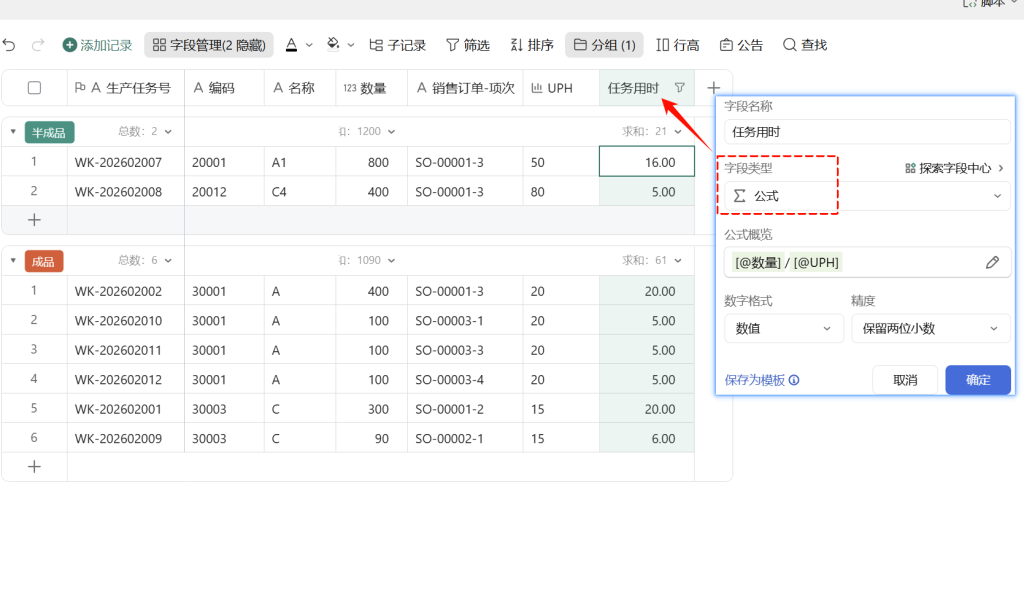Open the 数字格式 数值 dropdown

point(784,328)
